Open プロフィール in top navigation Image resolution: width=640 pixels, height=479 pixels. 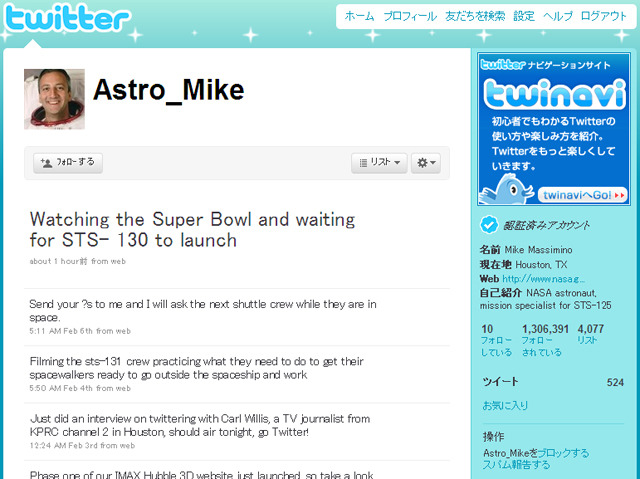pos(410,16)
